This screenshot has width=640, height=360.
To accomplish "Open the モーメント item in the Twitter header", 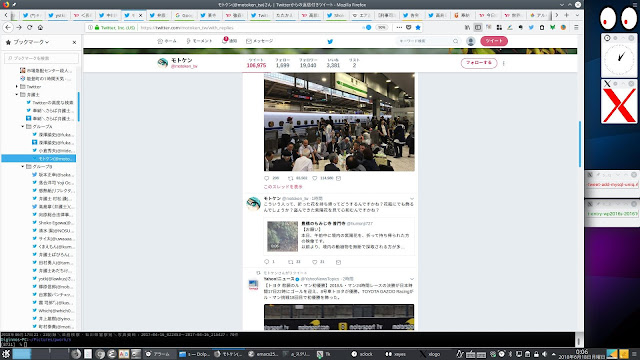I will (199, 41).
